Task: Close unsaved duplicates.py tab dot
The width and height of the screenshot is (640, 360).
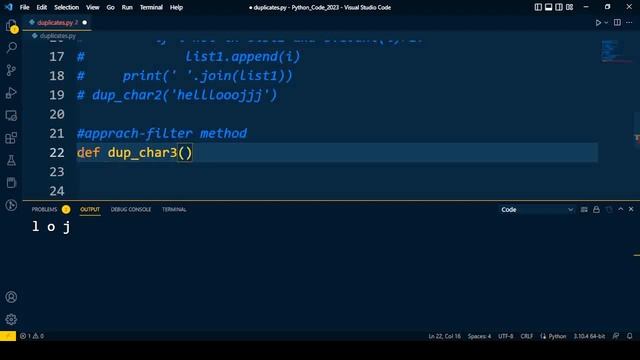Action: (x=84, y=22)
